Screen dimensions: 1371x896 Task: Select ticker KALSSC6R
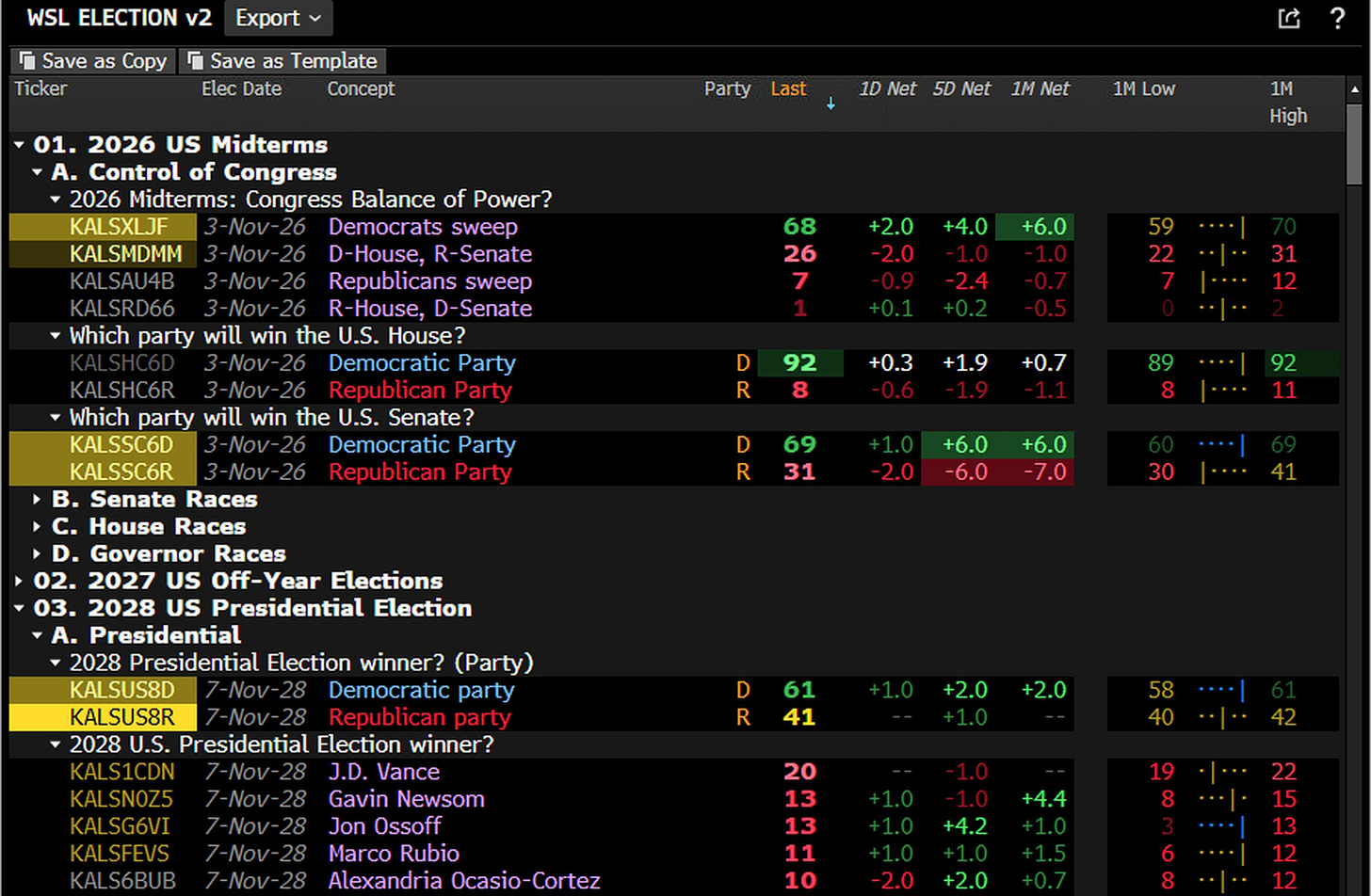coord(121,472)
